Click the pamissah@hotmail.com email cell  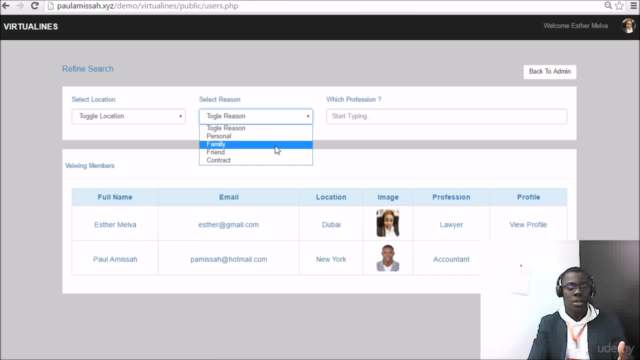pos(229,259)
